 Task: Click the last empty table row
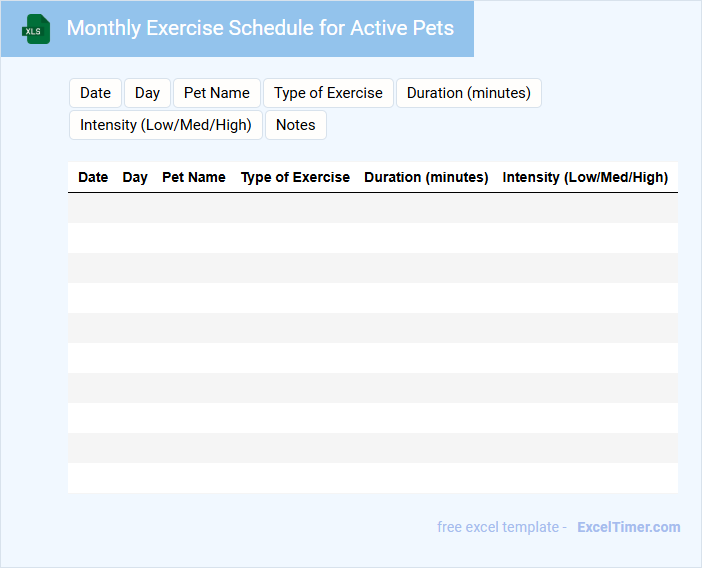372,478
